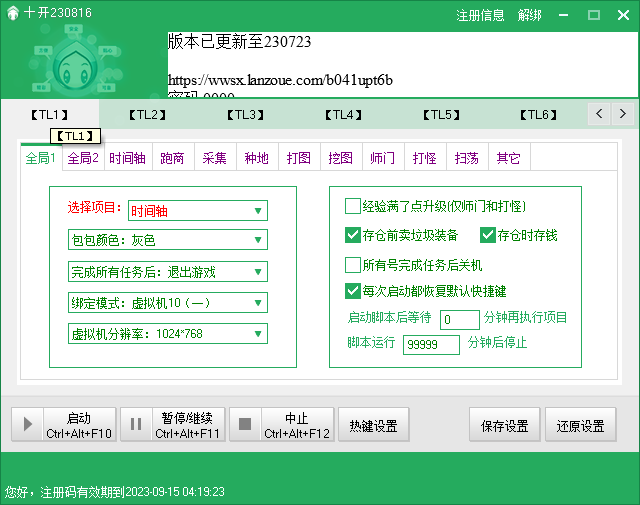Click the green mascot avatar image
Screen dimensions: 640x505
tap(83, 65)
